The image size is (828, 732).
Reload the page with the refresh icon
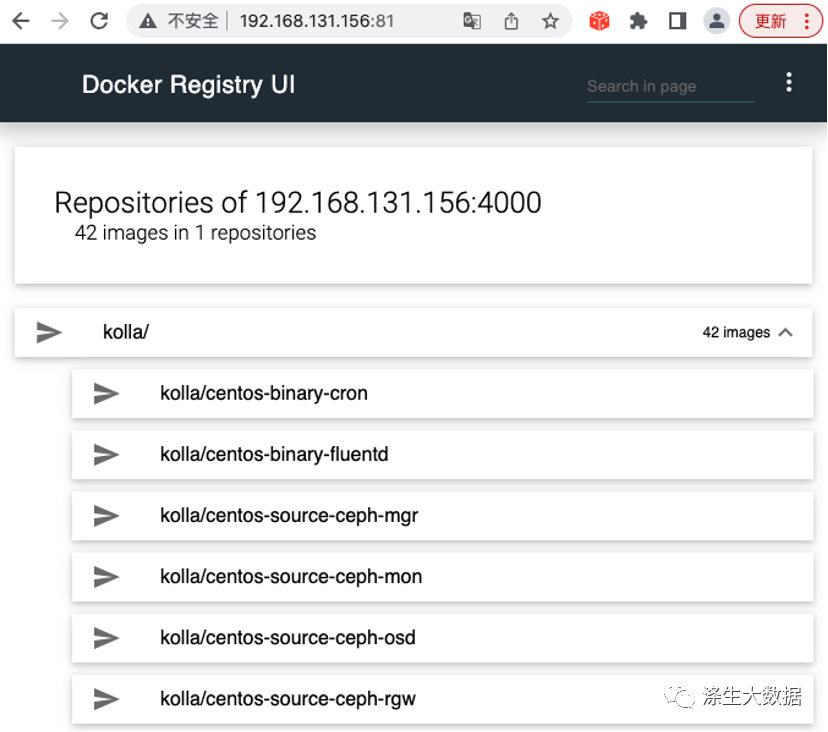(x=99, y=21)
